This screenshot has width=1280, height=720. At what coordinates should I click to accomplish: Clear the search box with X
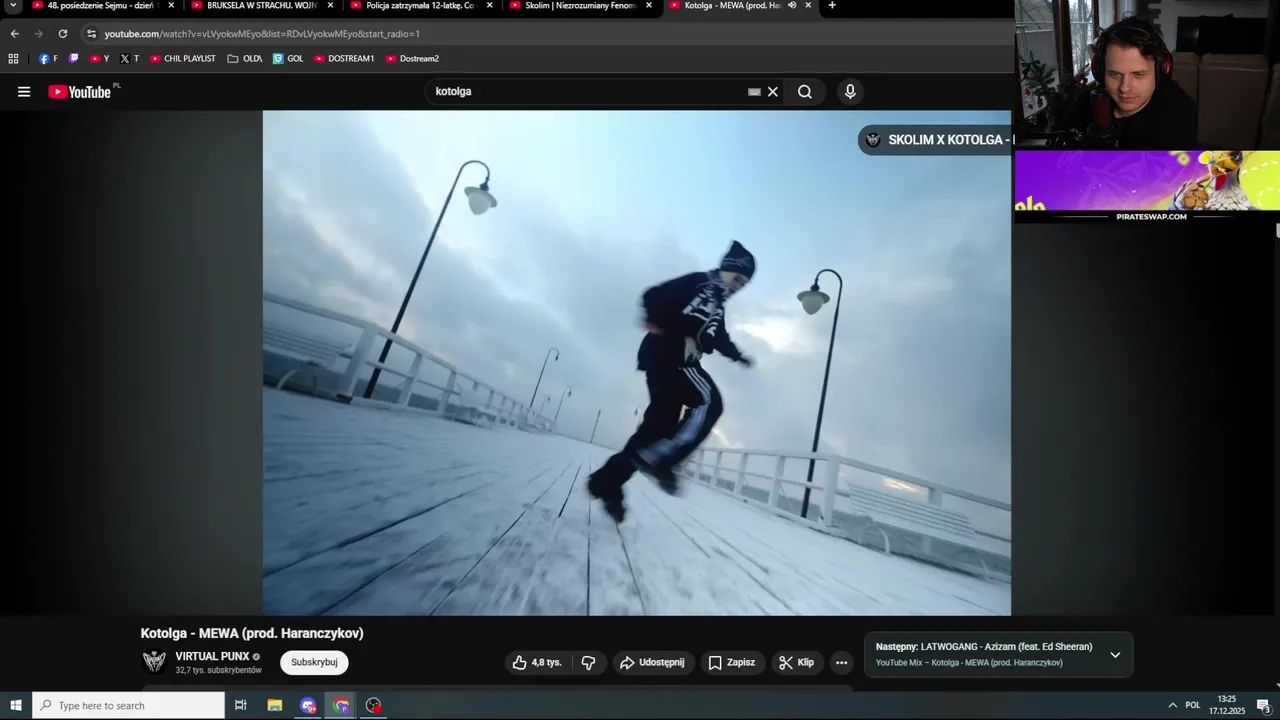[x=772, y=92]
